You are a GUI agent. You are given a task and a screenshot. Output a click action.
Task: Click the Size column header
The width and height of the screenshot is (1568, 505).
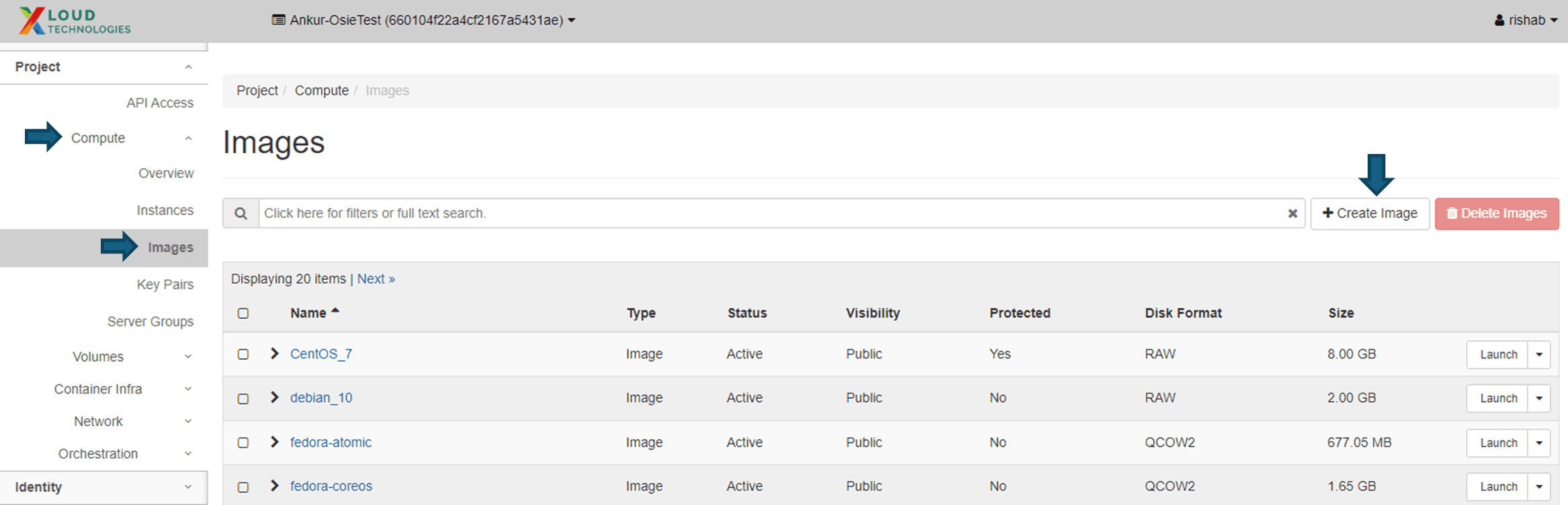coord(1341,313)
